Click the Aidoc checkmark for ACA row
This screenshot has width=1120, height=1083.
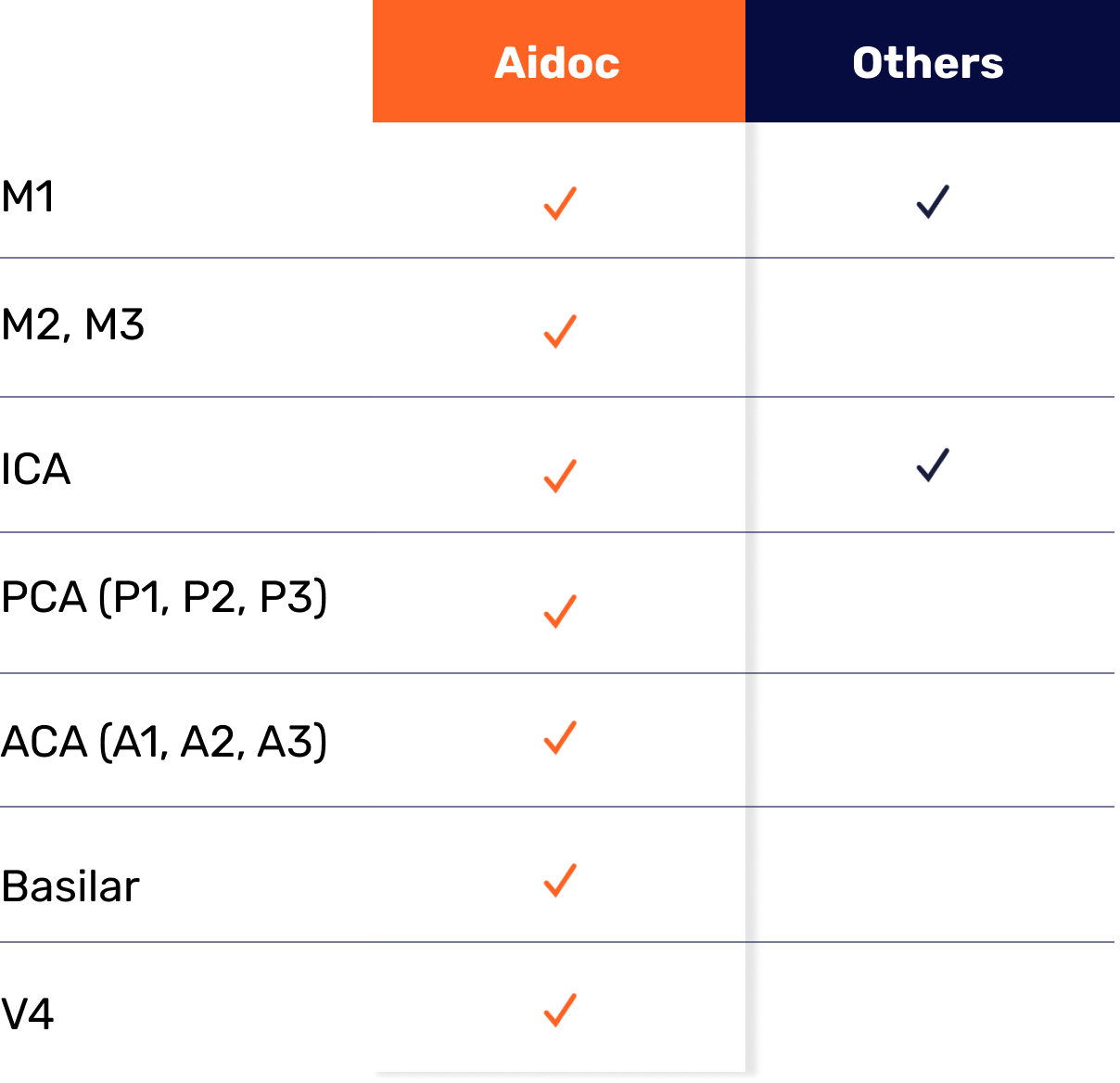tap(560, 737)
